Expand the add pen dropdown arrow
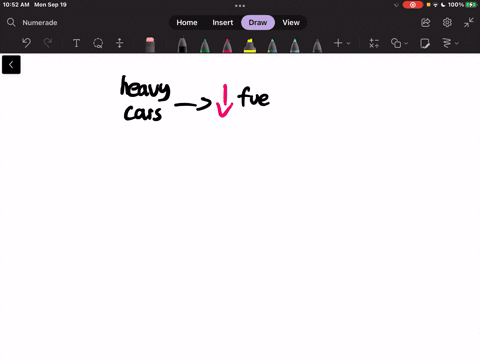The height and width of the screenshot is (360, 480). (348, 43)
